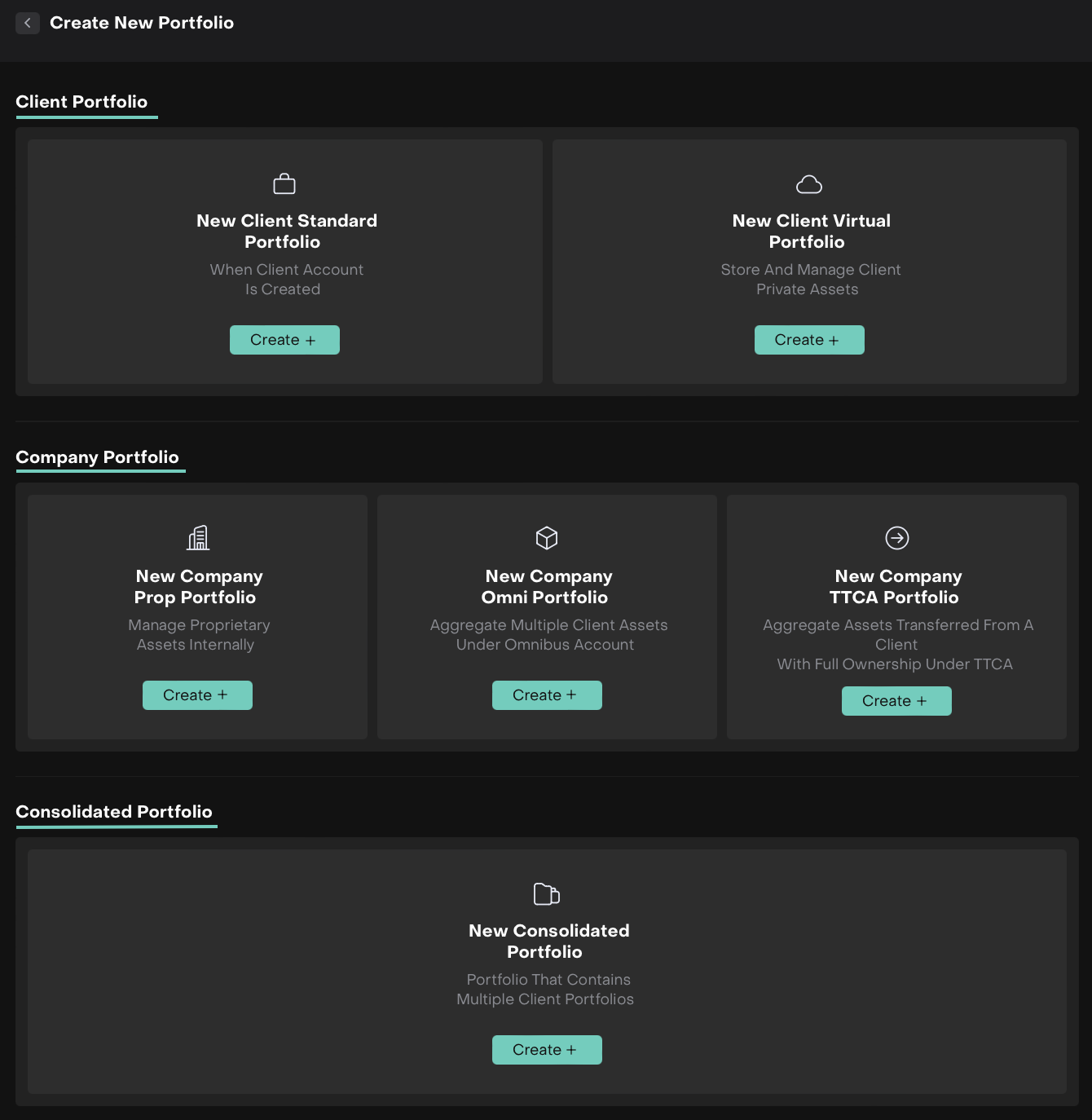Select the Company Portfolio section heading
This screenshot has width=1092, height=1120.
click(97, 457)
